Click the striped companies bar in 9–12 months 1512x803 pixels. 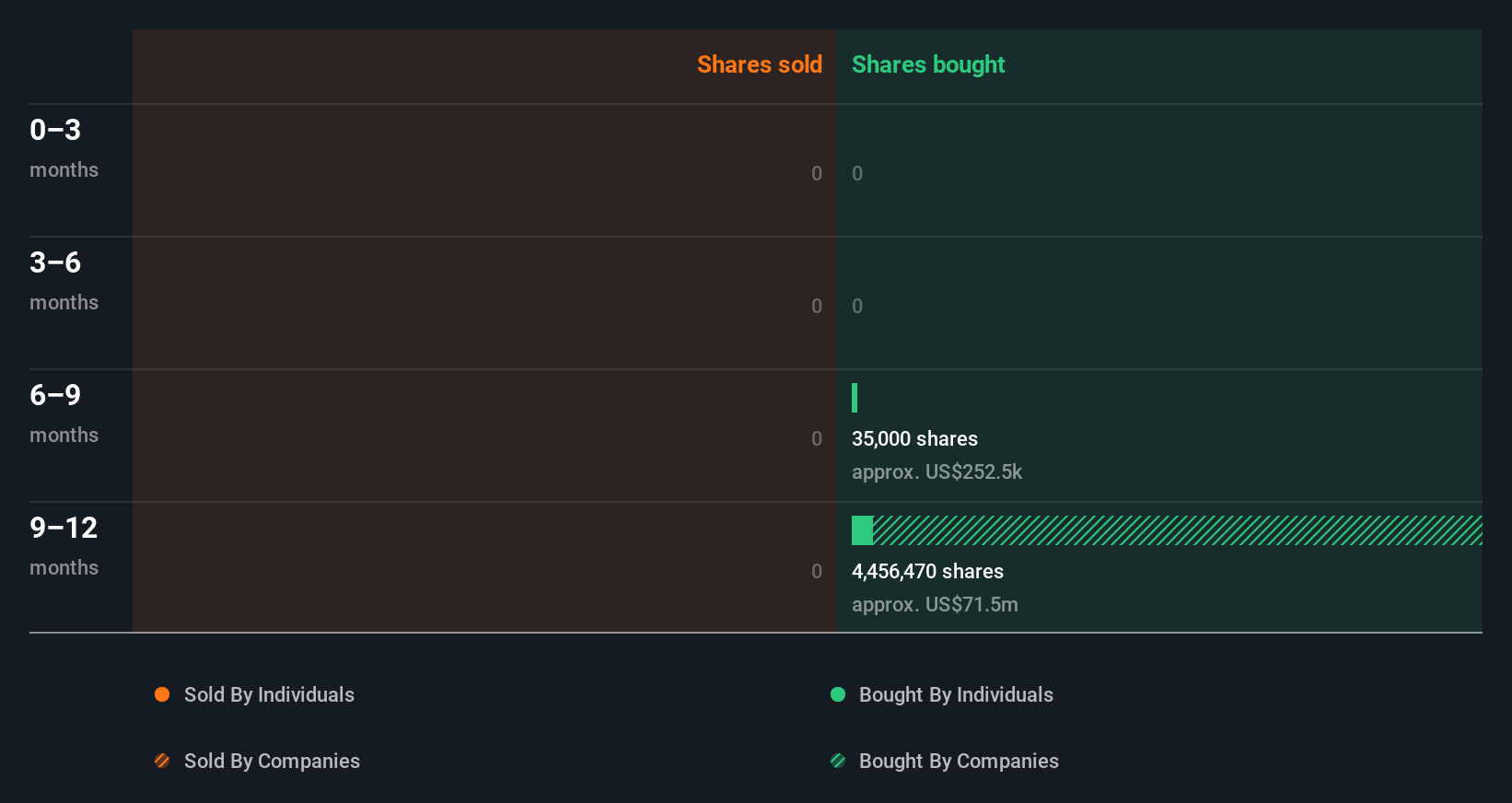(x=1178, y=530)
